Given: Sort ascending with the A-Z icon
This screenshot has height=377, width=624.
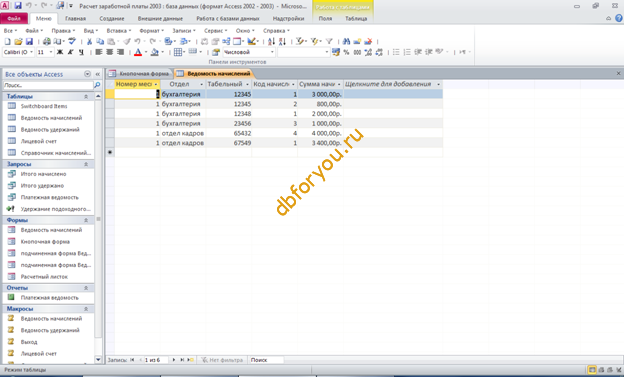Looking at the screenshot, I should pos(271,41).
